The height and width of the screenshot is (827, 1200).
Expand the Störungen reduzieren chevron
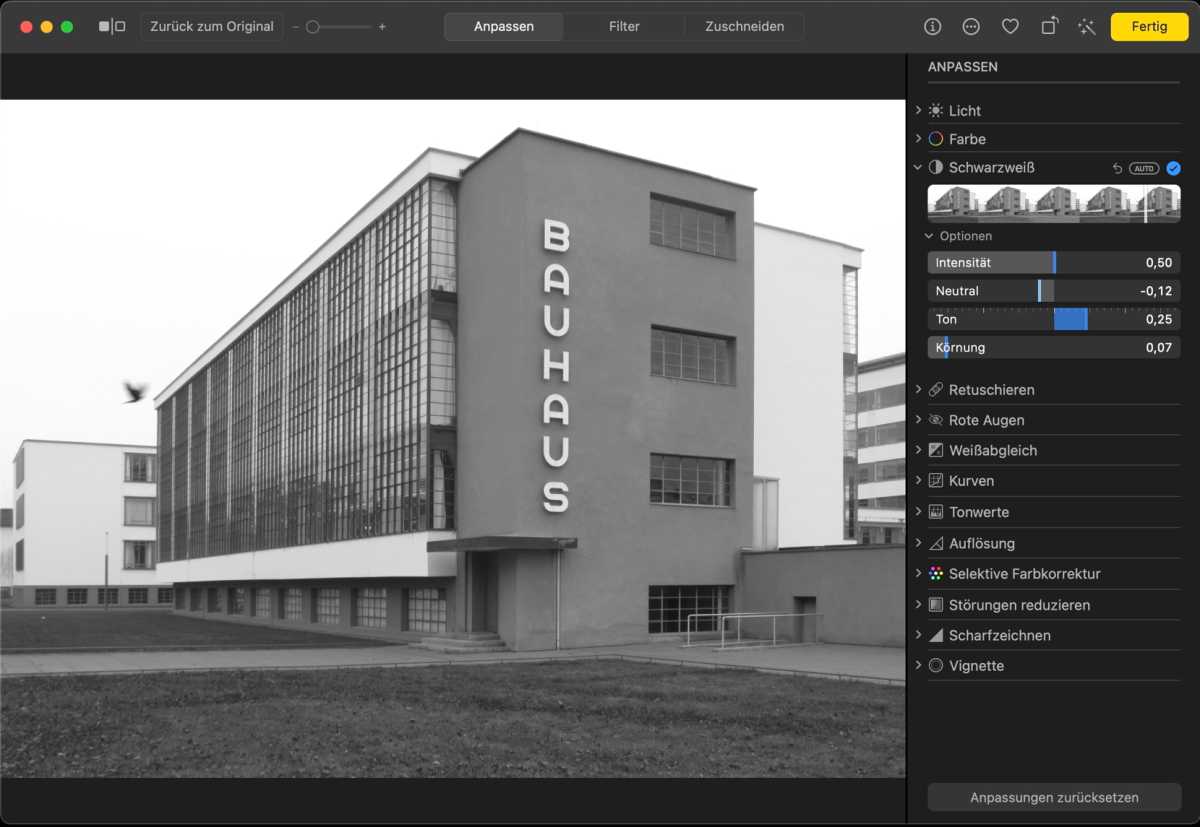[x=918, y=604]
